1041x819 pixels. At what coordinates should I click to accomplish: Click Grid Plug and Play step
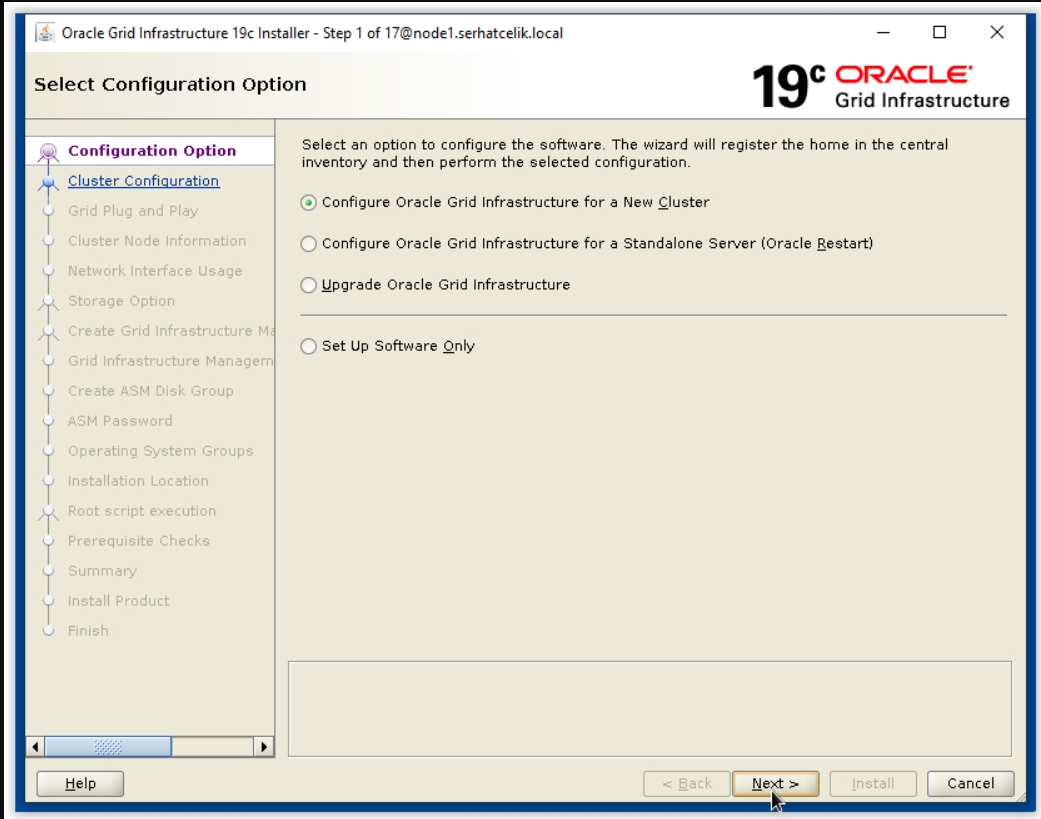coord(133,211)
